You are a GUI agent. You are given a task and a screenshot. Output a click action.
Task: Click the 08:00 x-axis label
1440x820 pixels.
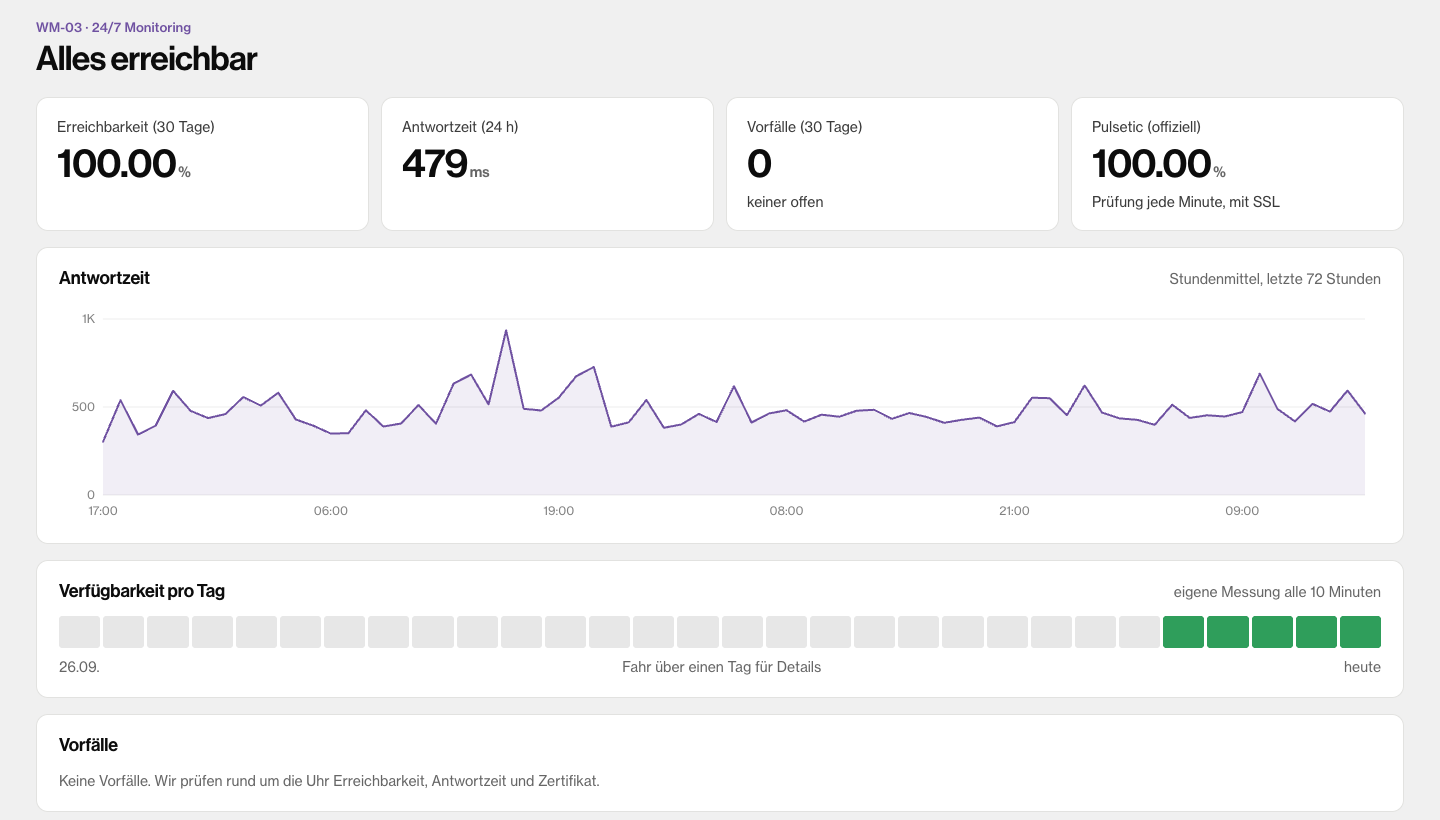pos(786,511)
